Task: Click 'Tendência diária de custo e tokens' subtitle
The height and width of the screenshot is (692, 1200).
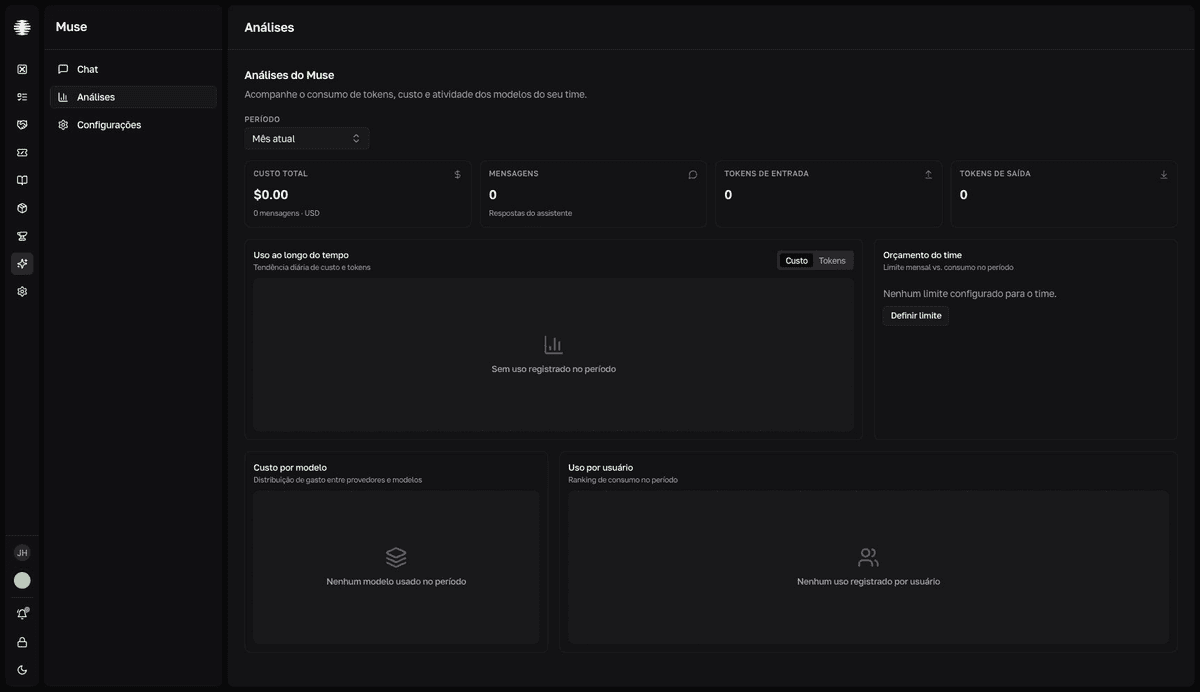Action: click(312, 267)
